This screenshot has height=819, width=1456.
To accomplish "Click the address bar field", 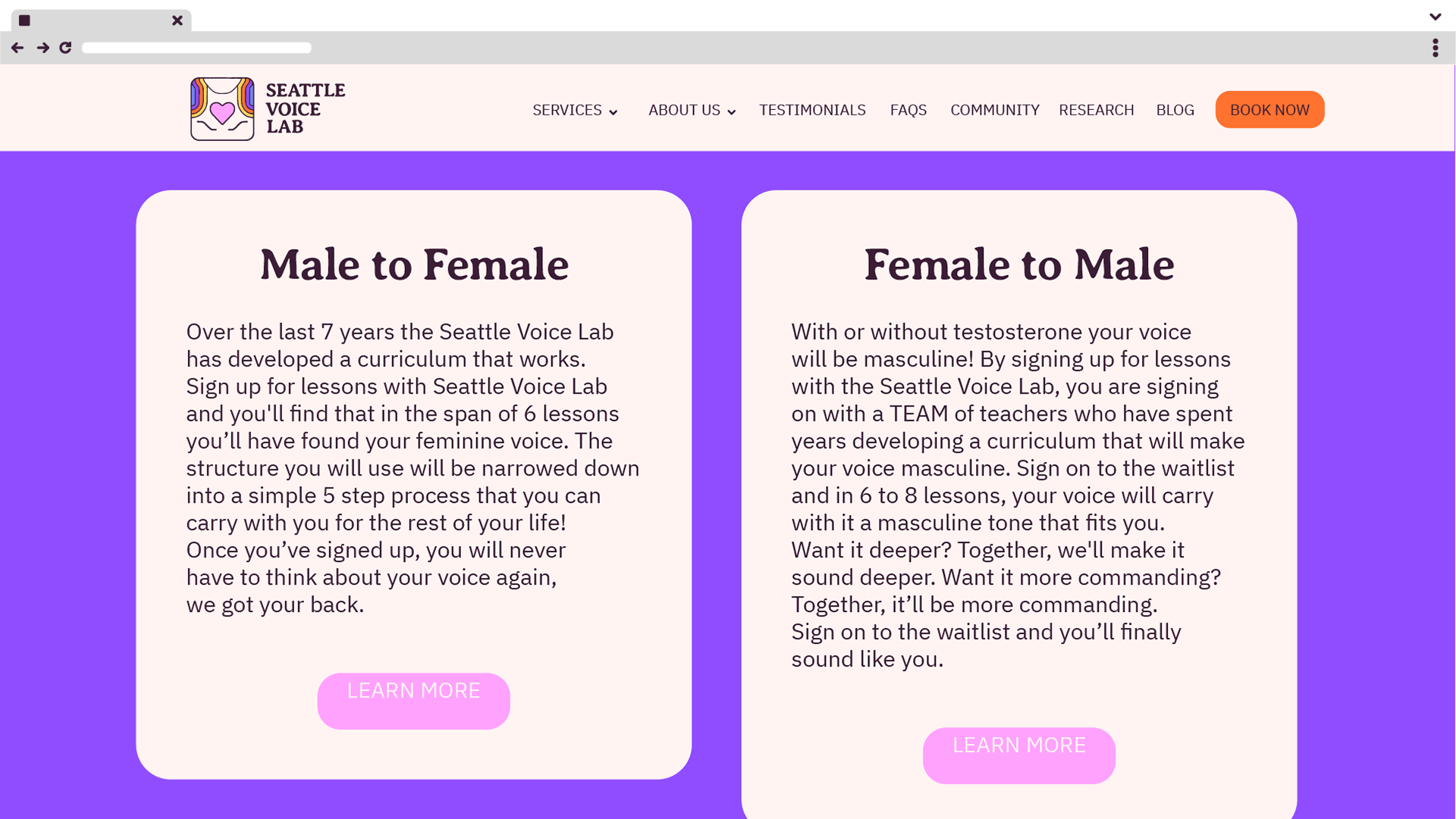I will coord(196,48).
